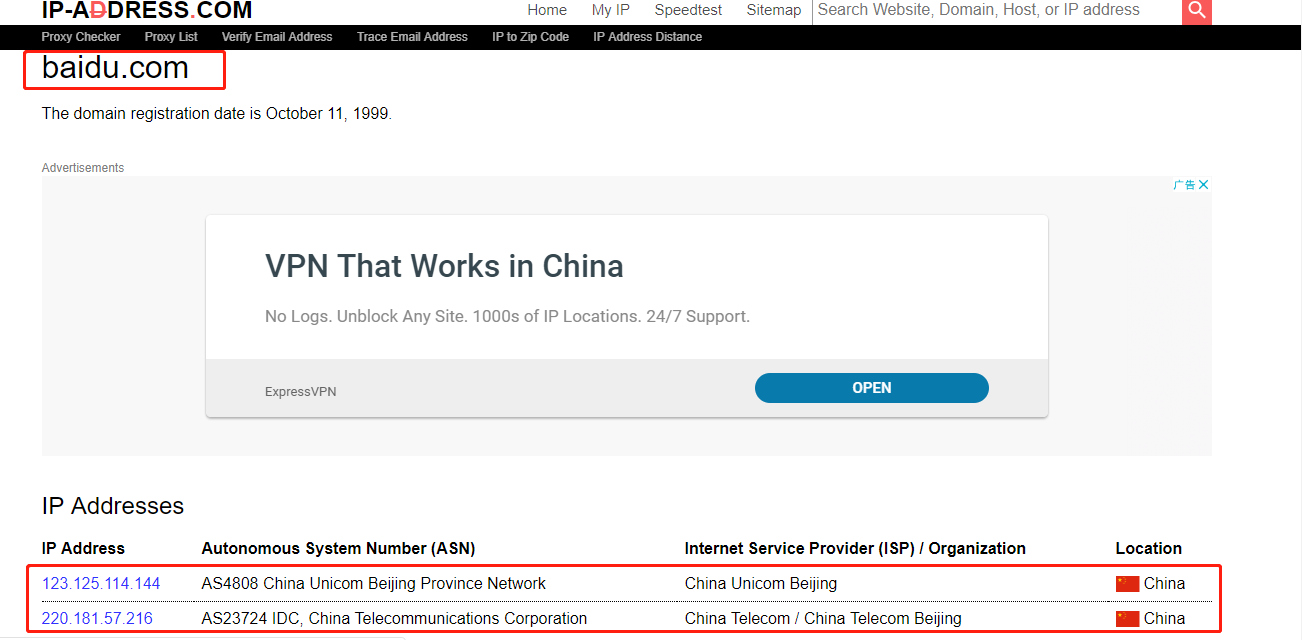Click 'Autonomous System Number (ASN)' column header
Image resolution: width=1302 pixels, height=640 pixels.
tap(338, 549)
